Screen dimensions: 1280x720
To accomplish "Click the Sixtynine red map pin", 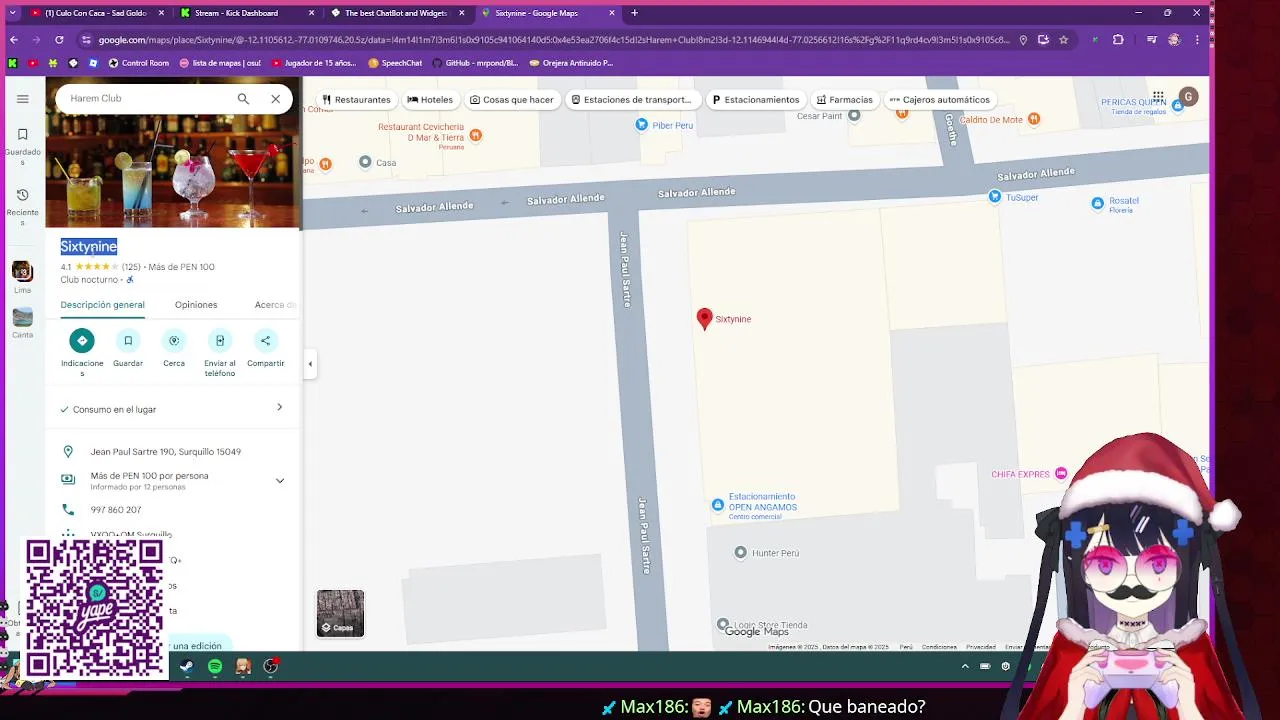I will tap(704, 319).
